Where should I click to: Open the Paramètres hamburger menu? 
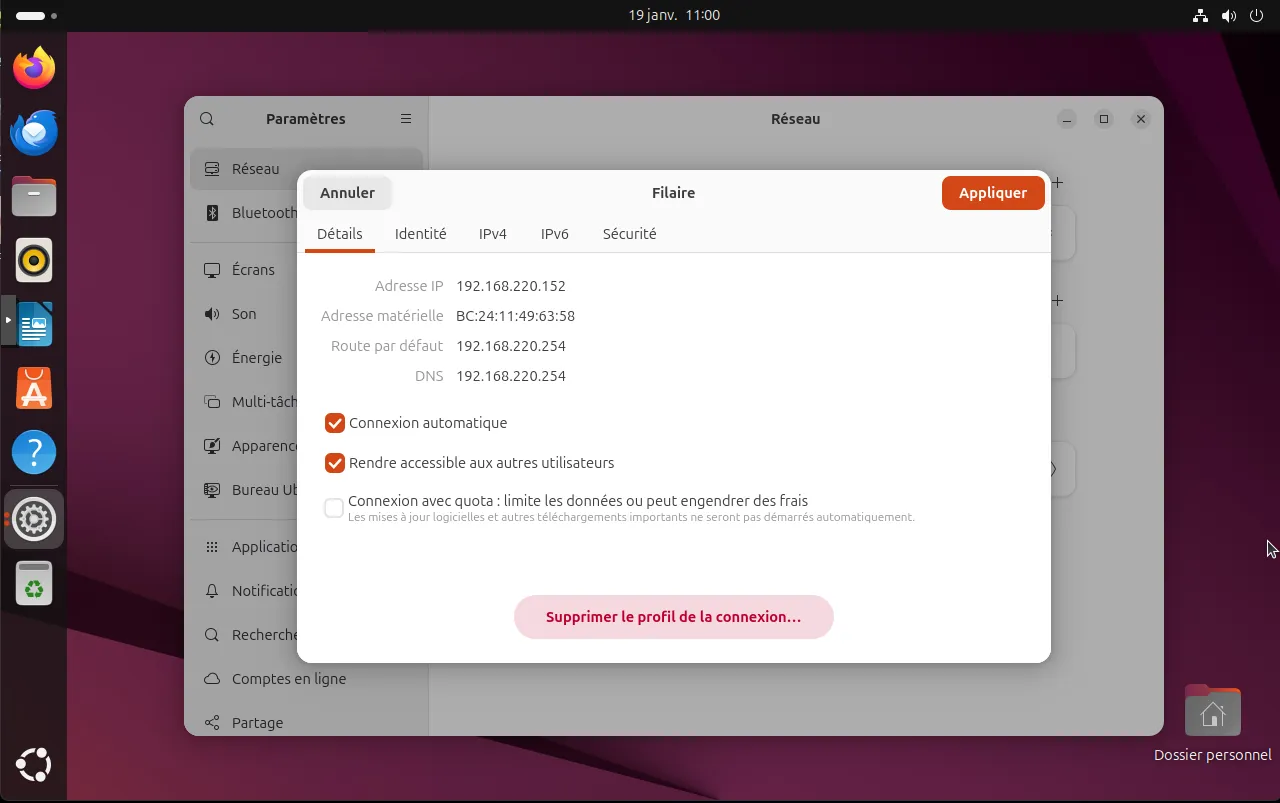406,119
